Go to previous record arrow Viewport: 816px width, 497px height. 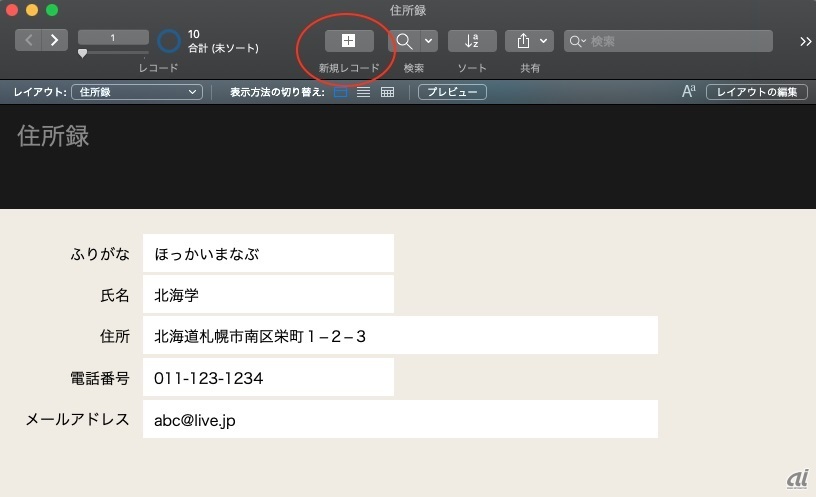tap(29, 40)
